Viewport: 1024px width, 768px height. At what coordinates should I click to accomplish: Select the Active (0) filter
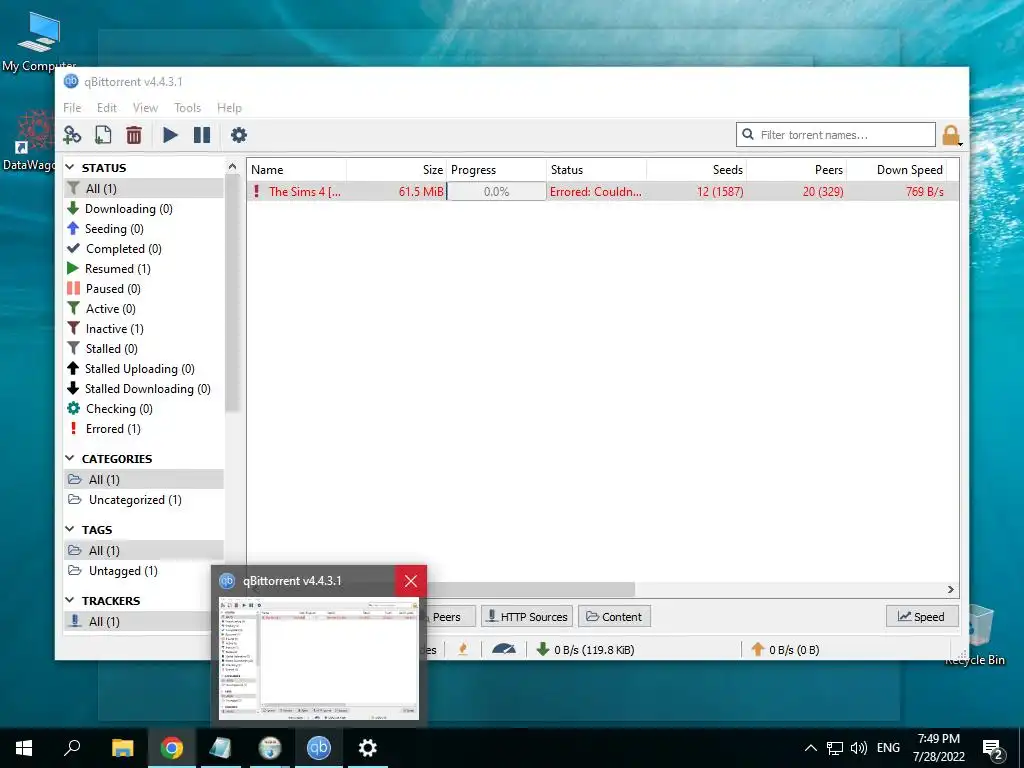144,309
